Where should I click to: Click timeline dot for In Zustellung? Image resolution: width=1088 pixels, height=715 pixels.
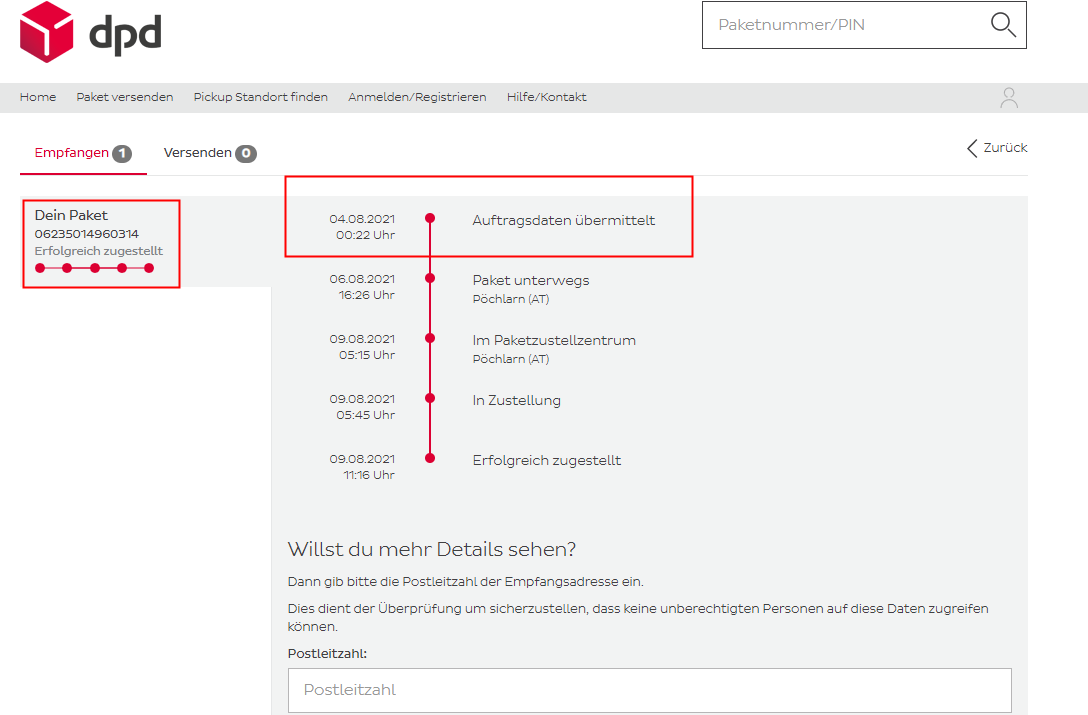430,398
